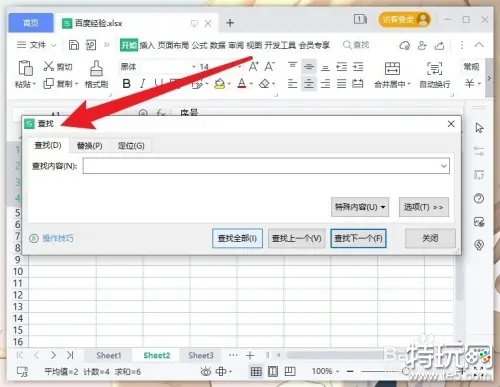Switch to the Sheet1 worksheet tab

pyautogui.click(x=109, y=356)
